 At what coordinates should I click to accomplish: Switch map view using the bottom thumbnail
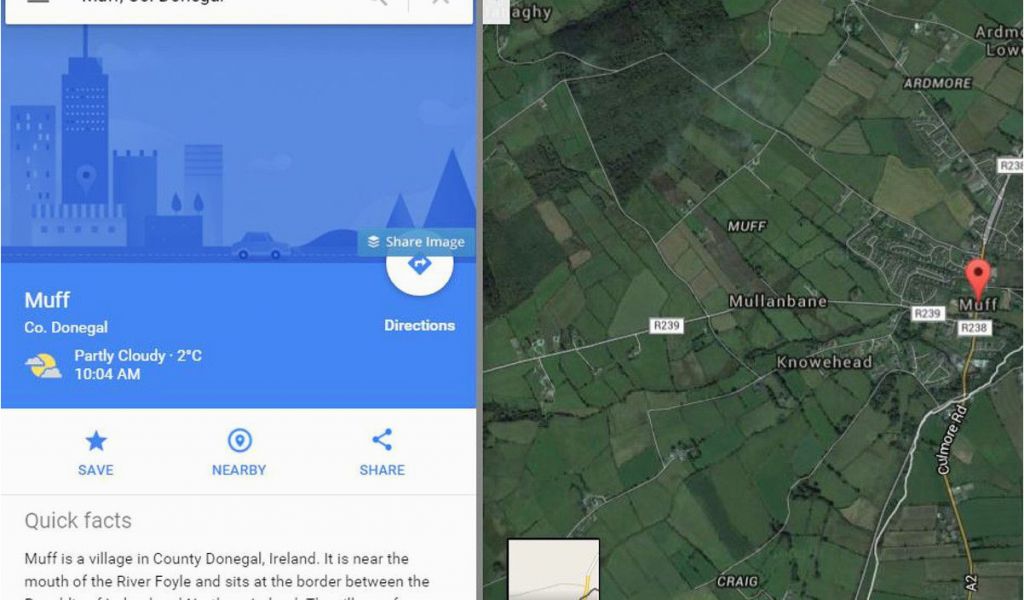click(x=553, y=569)
